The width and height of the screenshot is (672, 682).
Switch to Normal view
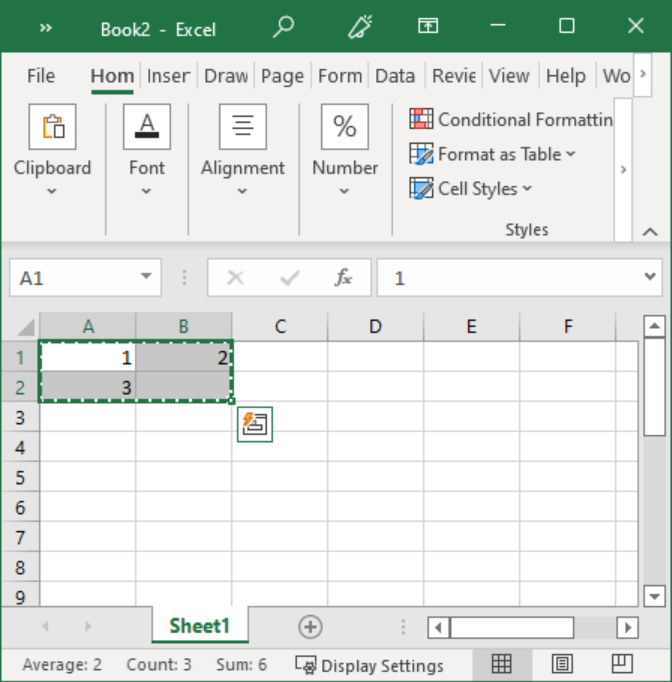pos(501,664)
